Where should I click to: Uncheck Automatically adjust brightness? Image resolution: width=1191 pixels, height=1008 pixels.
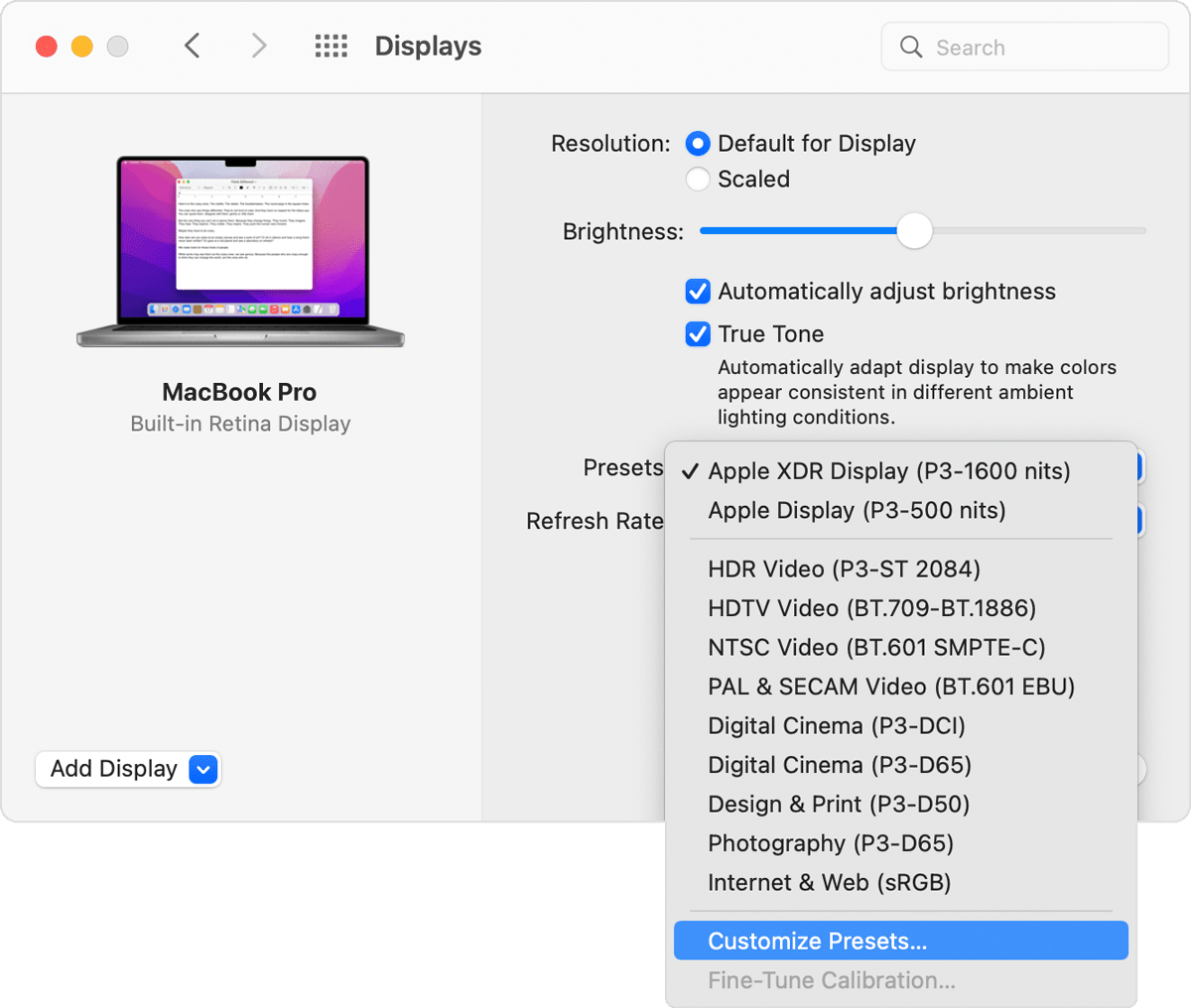coord(699,292)
